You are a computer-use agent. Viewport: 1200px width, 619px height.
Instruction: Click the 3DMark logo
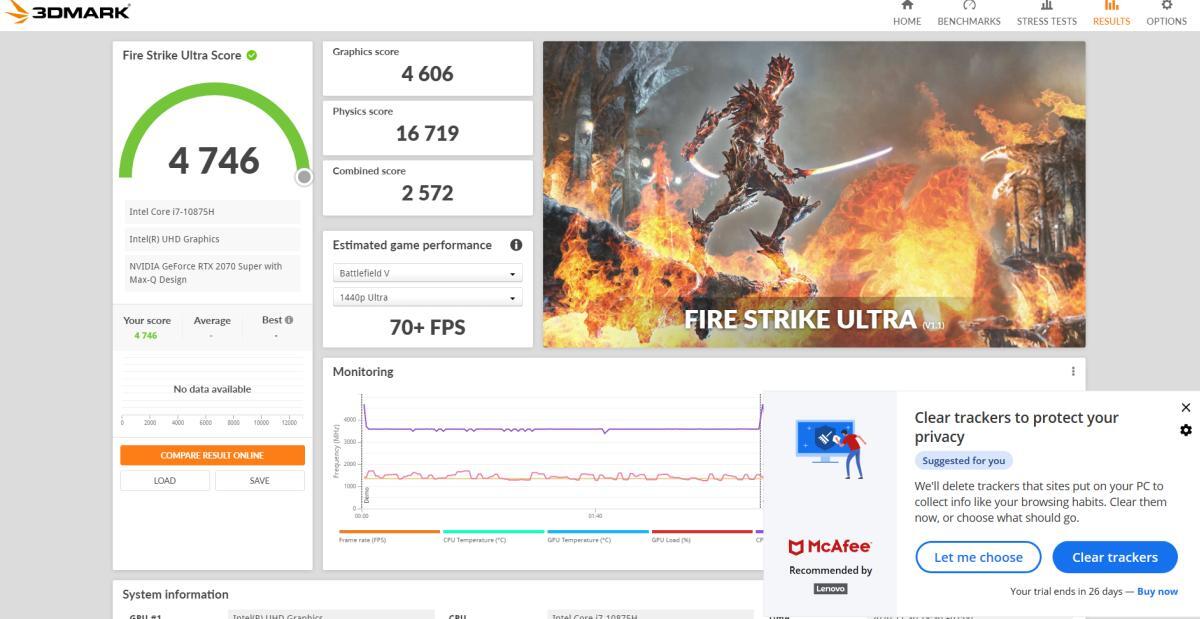tap(69, 13)
